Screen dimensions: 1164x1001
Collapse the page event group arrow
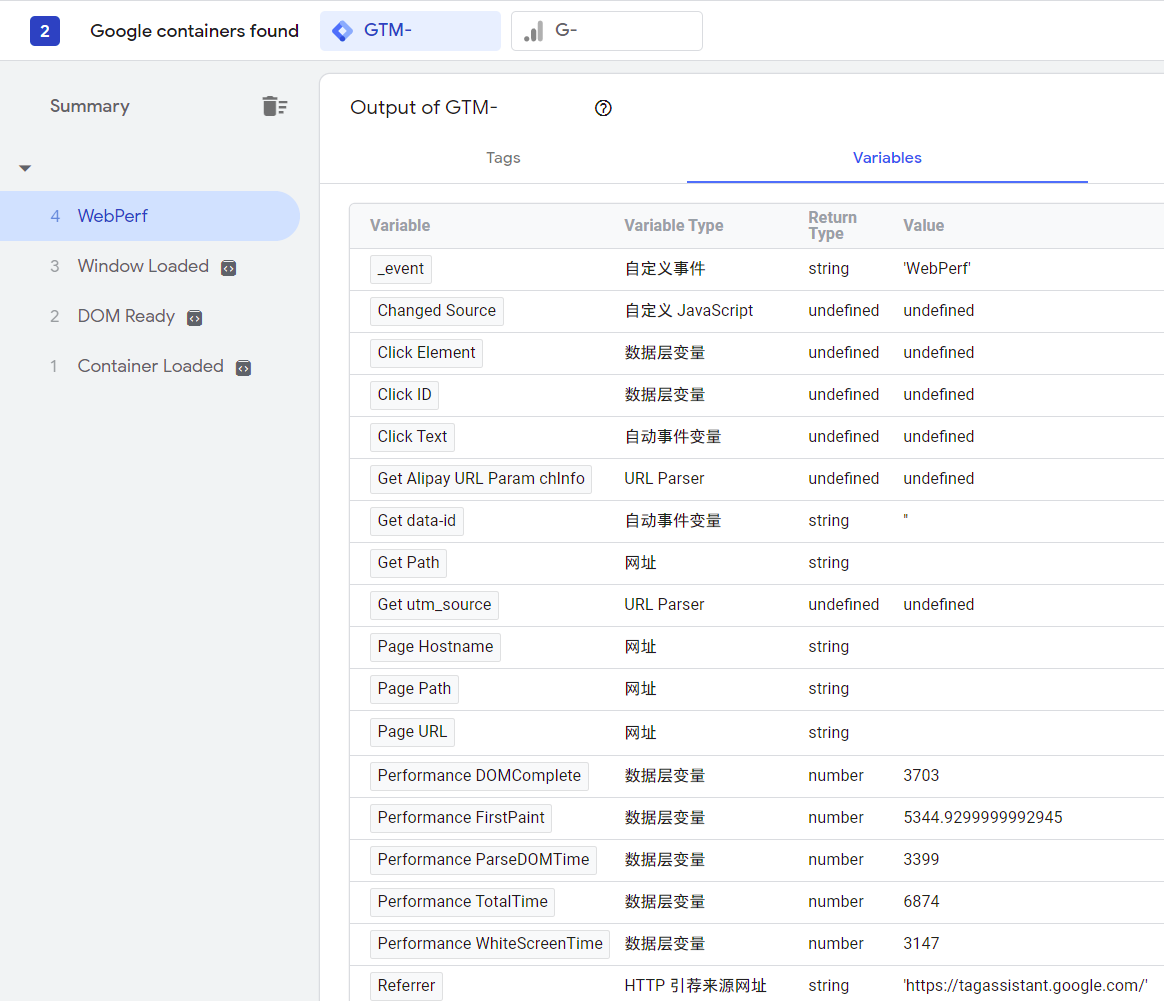click(x=25, y=169)
